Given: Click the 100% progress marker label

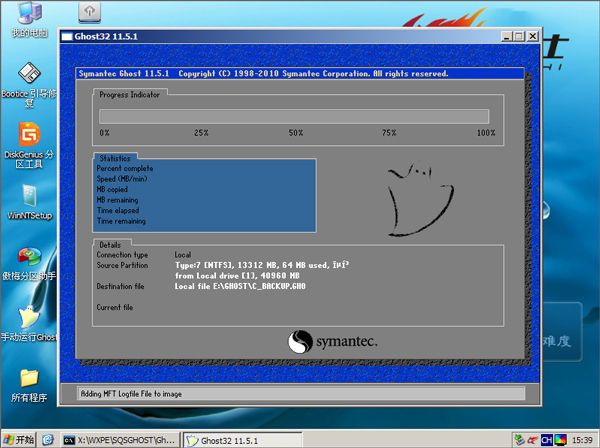Looking at the screenshot, I should (x=486, y=133).
